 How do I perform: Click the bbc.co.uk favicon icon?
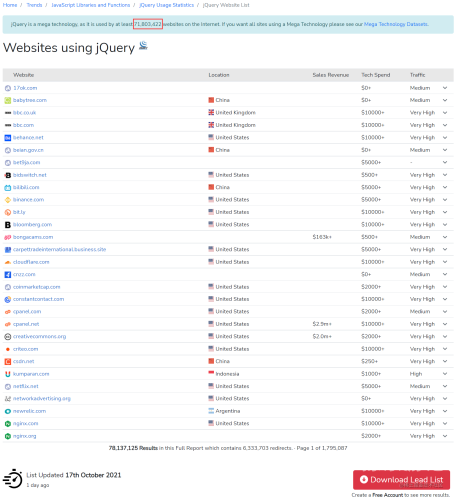click(x=8, y=113)
